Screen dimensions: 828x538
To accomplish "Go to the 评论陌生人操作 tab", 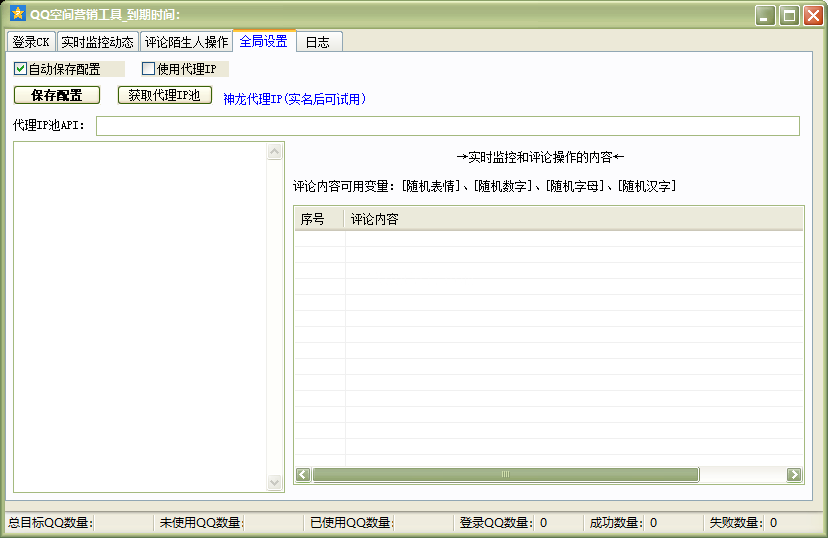I will (x=186, y=42).
